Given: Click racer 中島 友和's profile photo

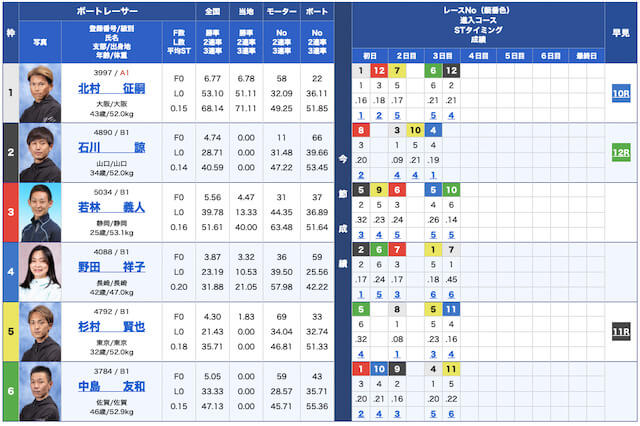Looking at the screenshot, I should [x=40, y=392].
